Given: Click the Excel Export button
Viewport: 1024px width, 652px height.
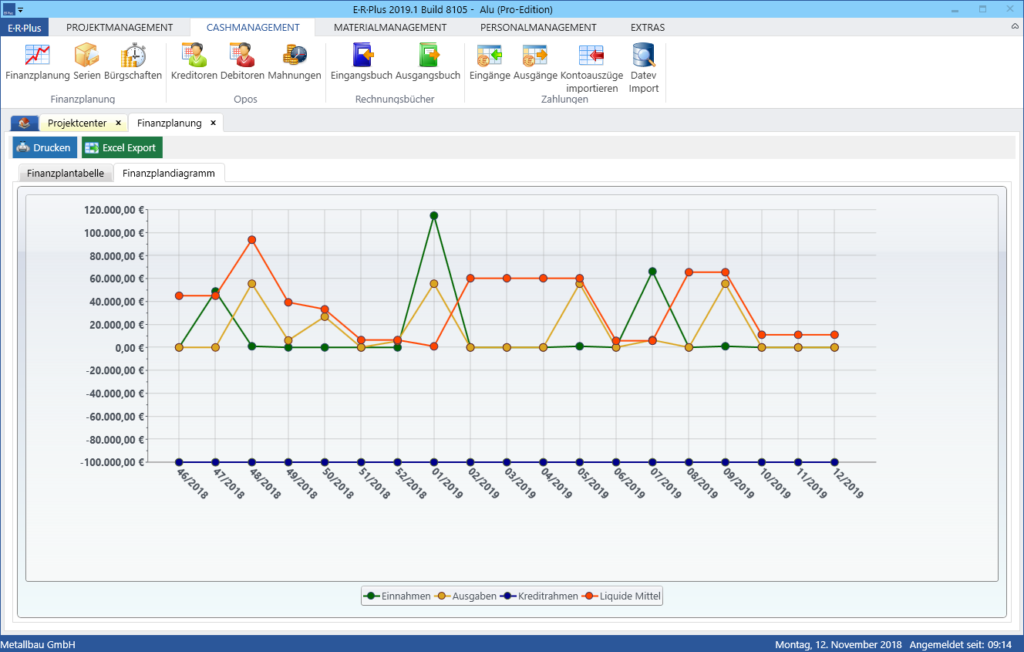Looking at the screenshot, I should (x=121, y=148).
